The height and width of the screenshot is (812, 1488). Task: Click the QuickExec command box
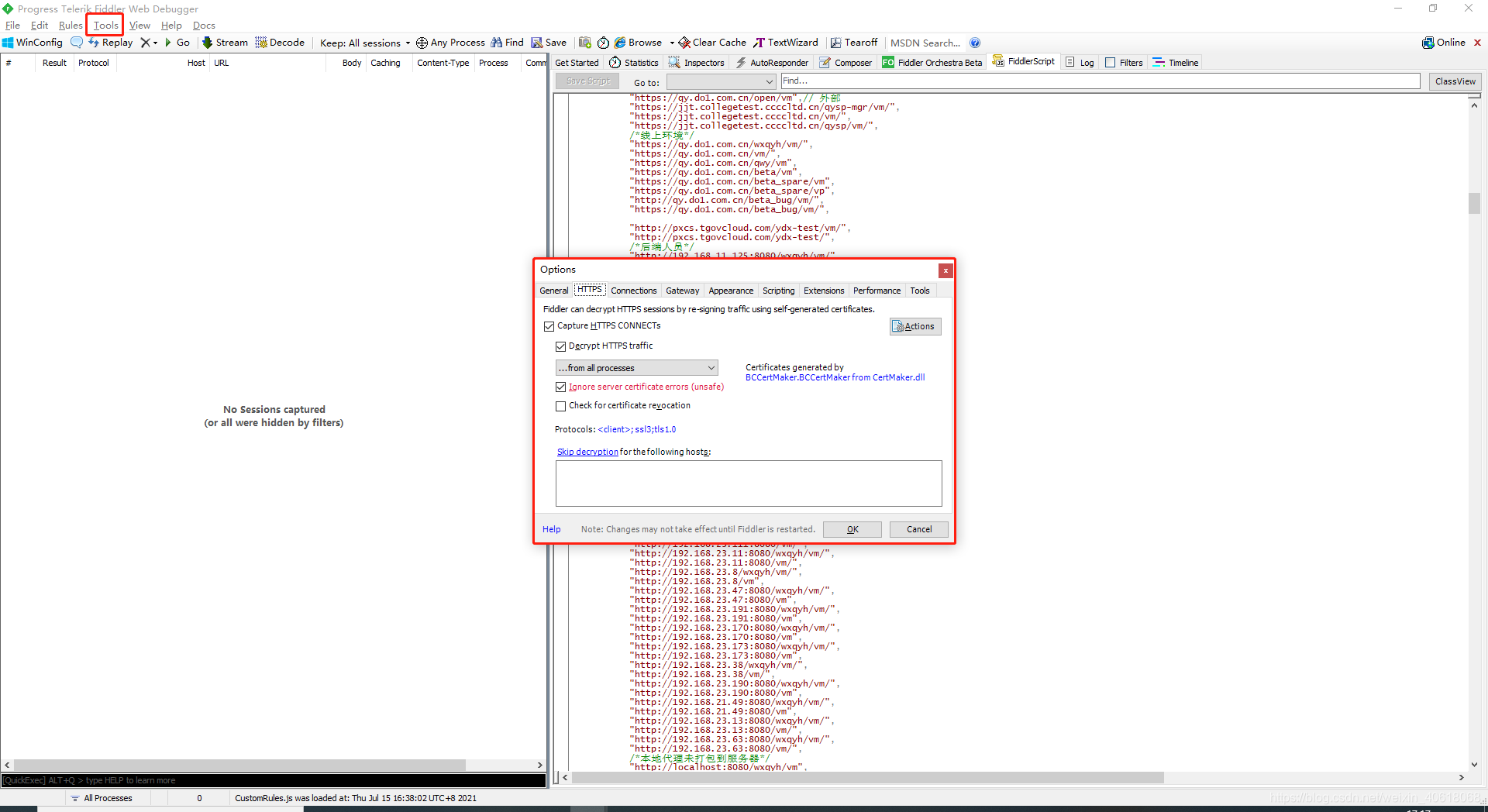(274, 780)
